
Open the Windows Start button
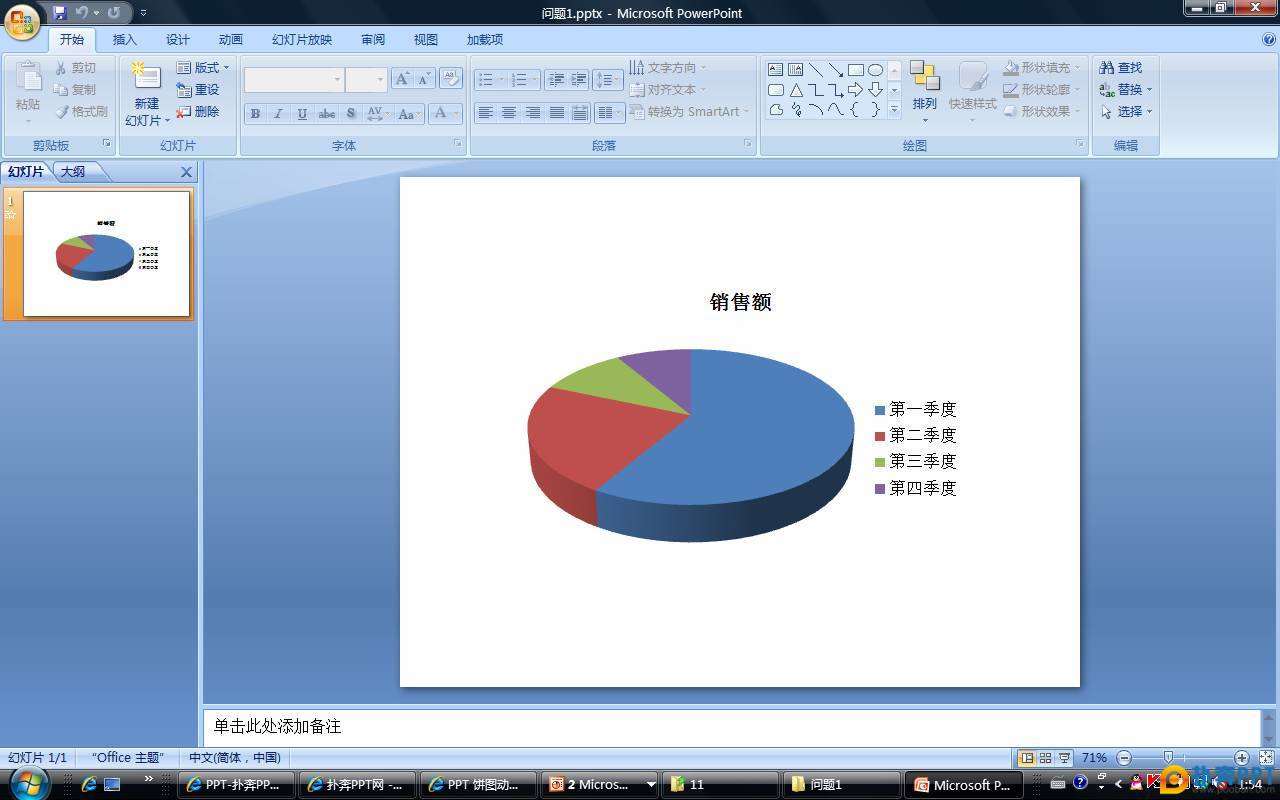pos(28,784)
